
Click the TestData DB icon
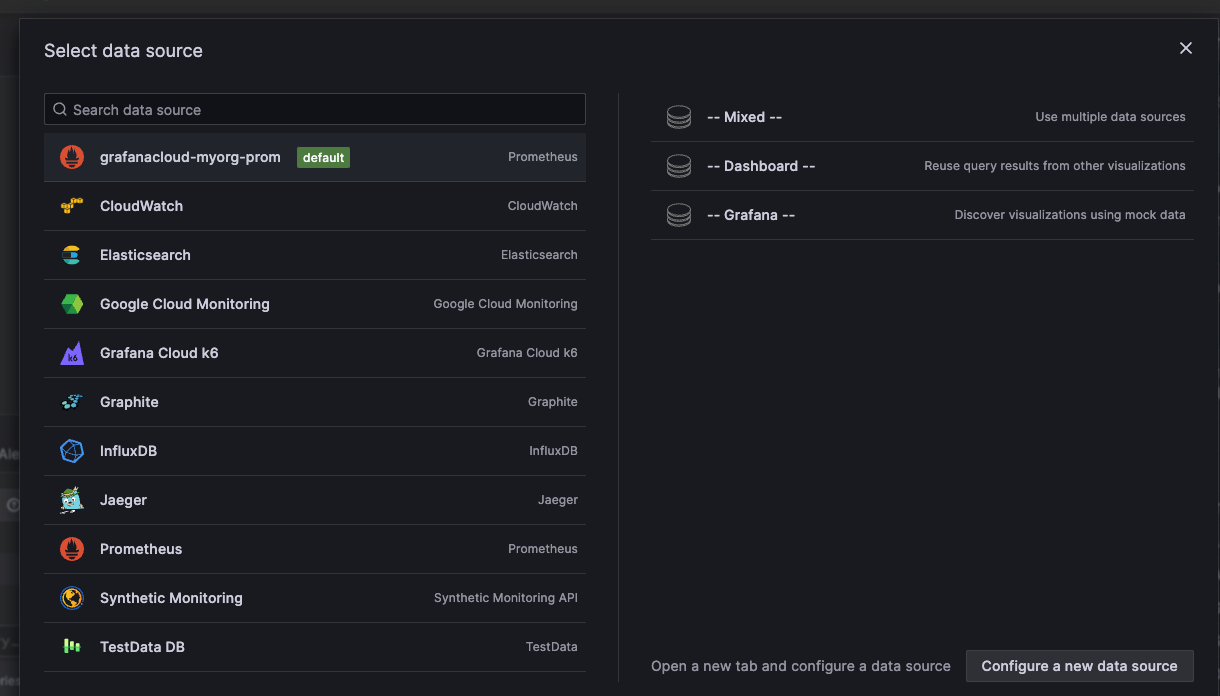point(72,646)
